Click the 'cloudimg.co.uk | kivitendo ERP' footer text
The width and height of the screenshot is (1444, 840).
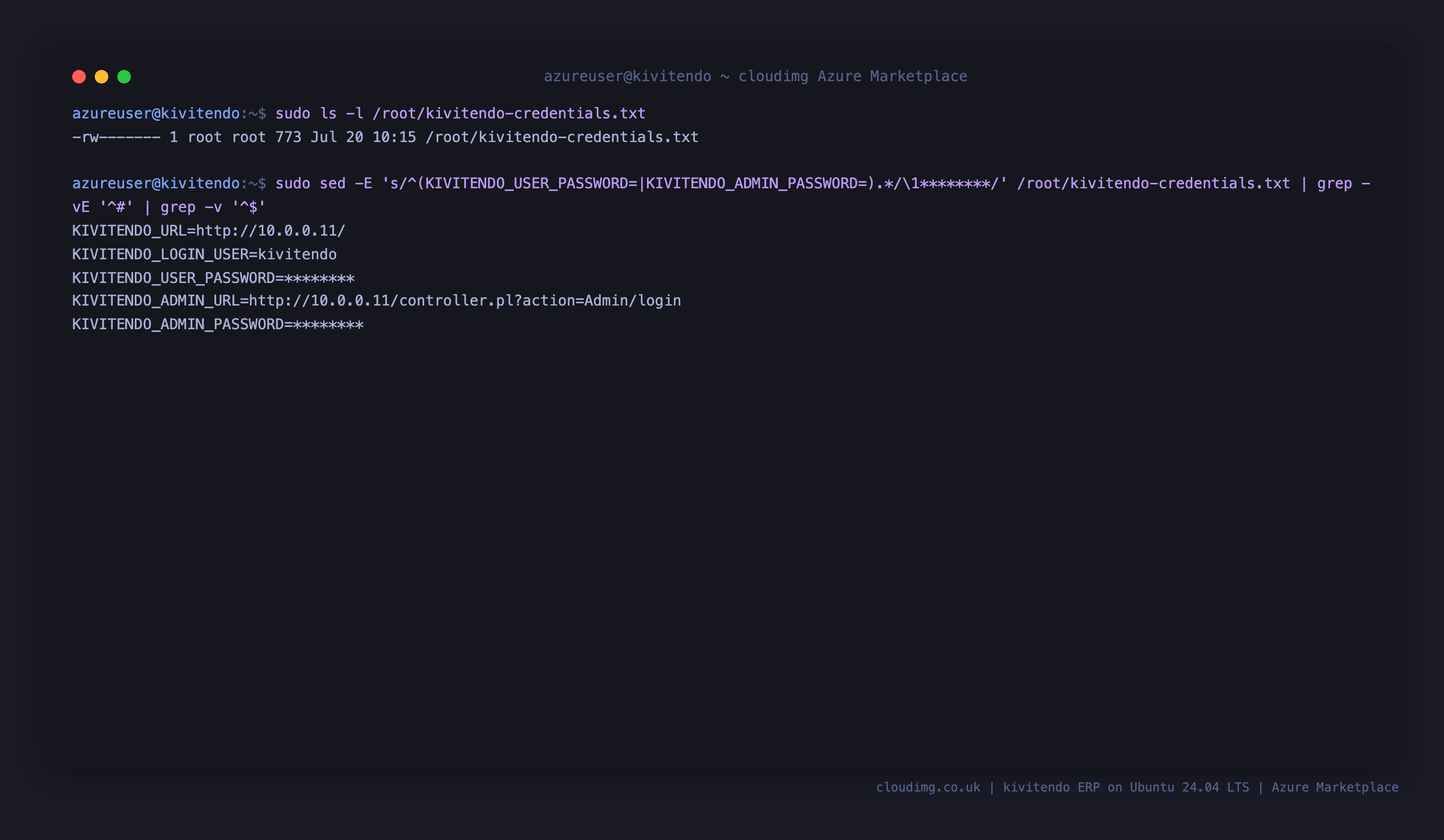point(1137,788)
